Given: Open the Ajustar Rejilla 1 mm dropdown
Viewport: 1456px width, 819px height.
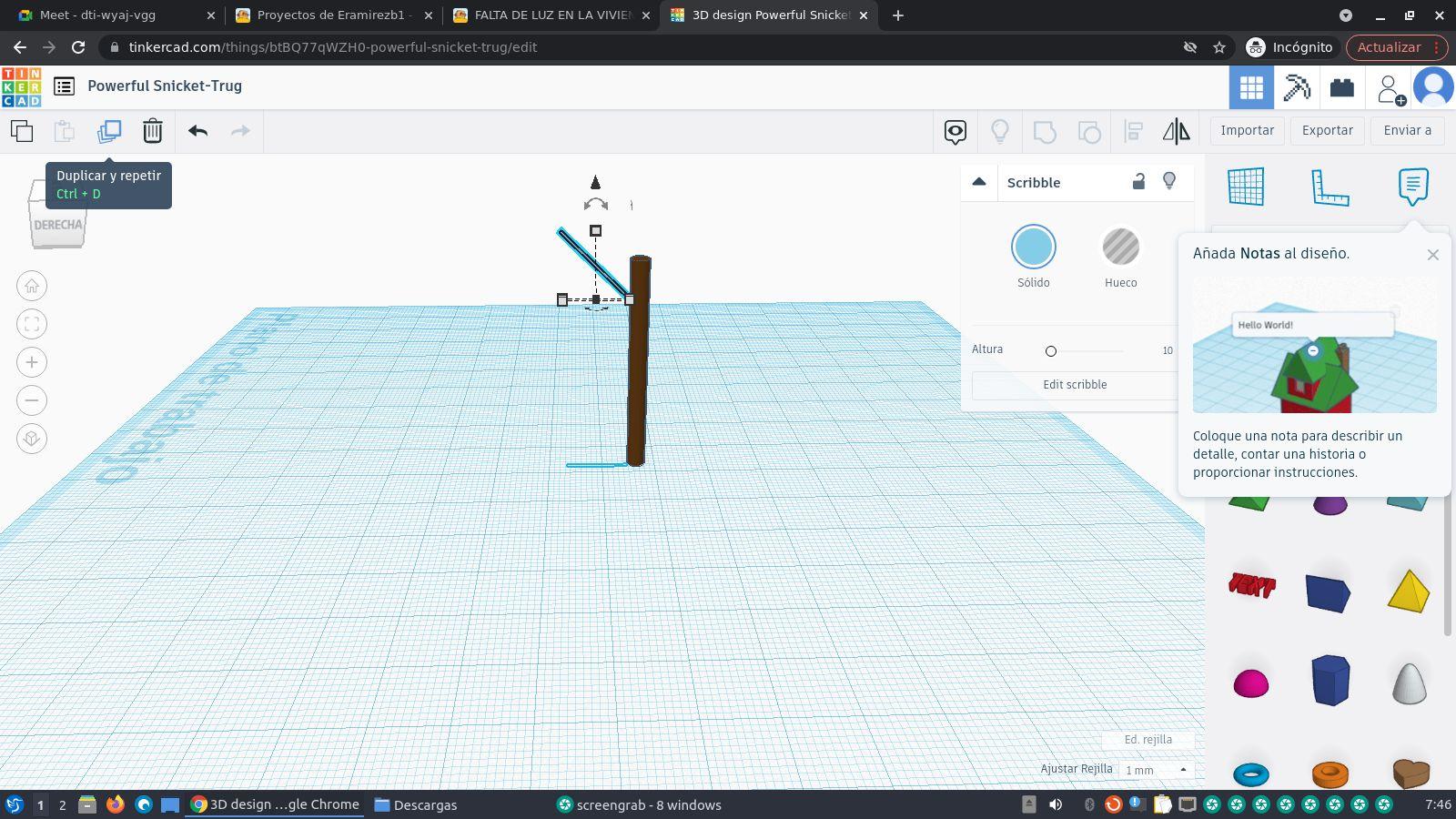Looking at the screenshot, I should click(x=1157, y=770).
